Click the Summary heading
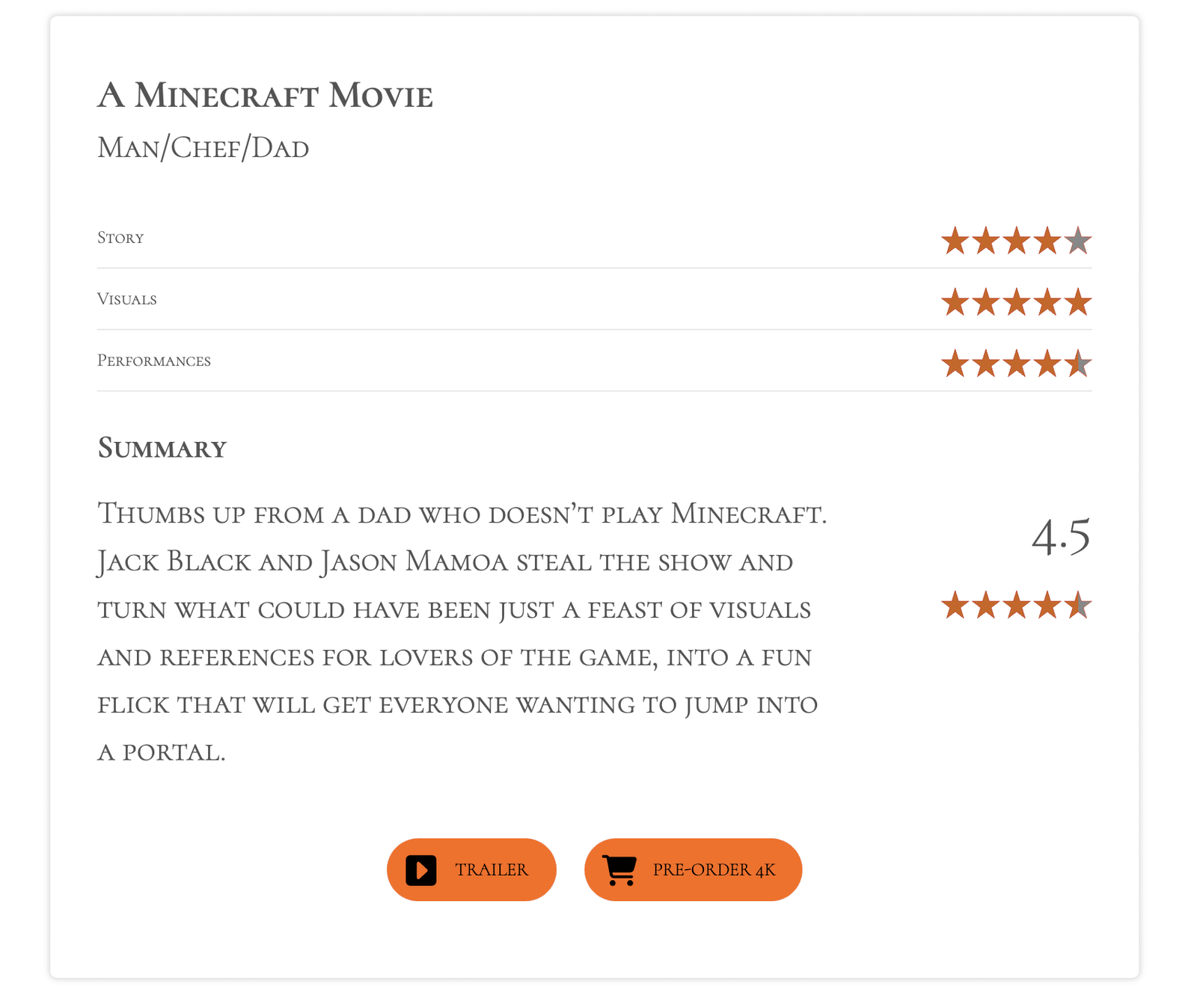1197x1008 pixels. click(162, 449)
